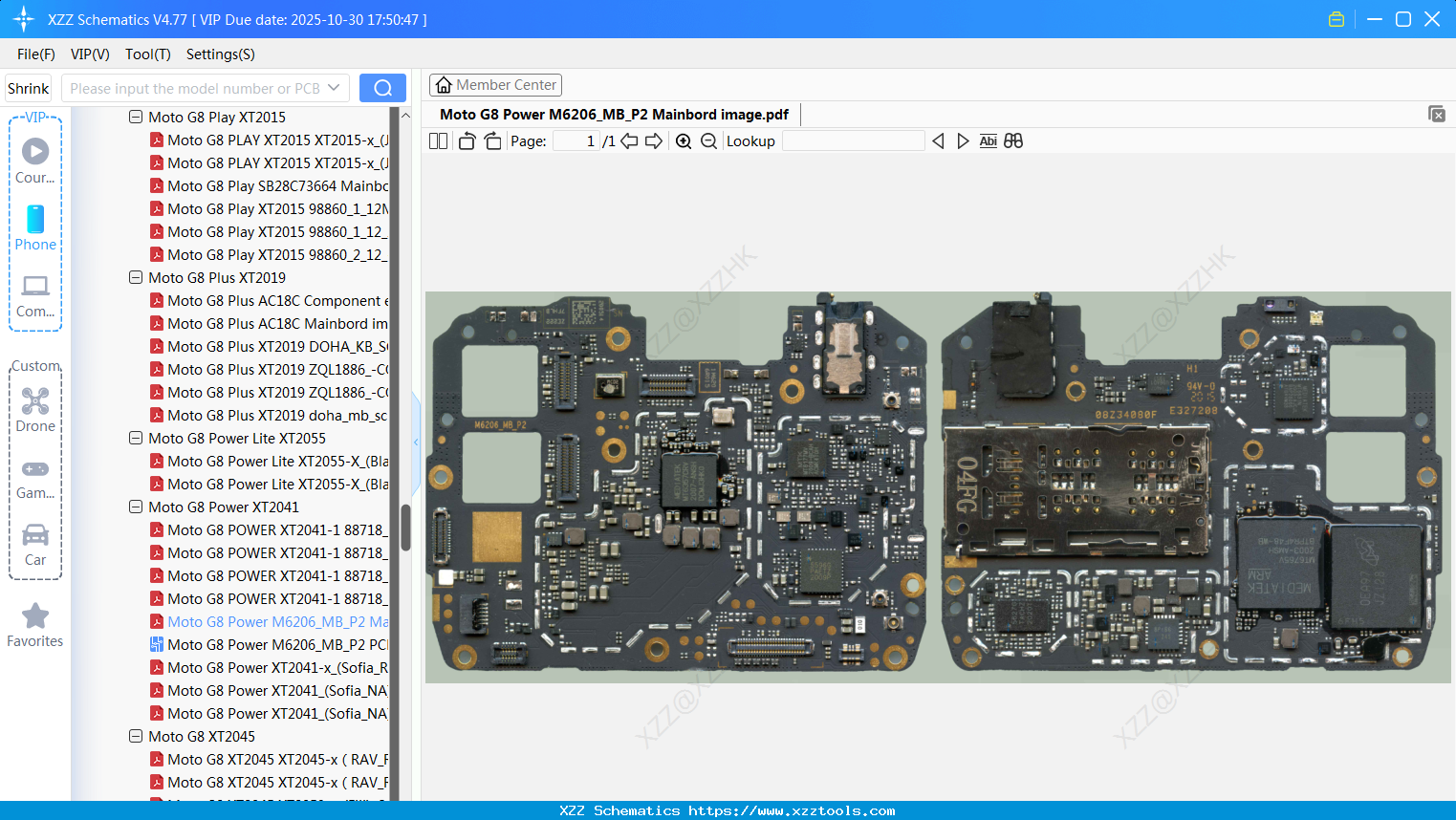Screen dimensions: 1456x820
Task: Open the Tool(T) menu
Action: click(x=147, y=54)
